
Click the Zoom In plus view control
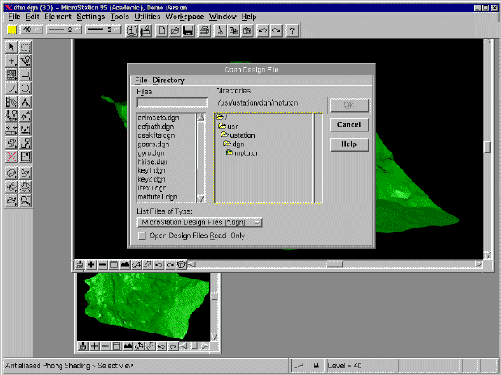point(91,265)
